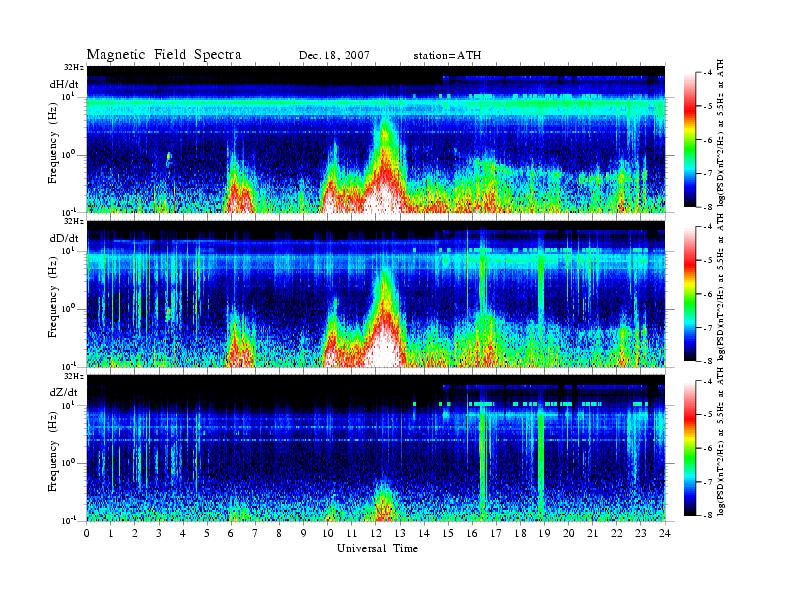Click hour tick "1" on time axis
The width and height of the screenshot is (792, 612).
(x=111, y=533)
